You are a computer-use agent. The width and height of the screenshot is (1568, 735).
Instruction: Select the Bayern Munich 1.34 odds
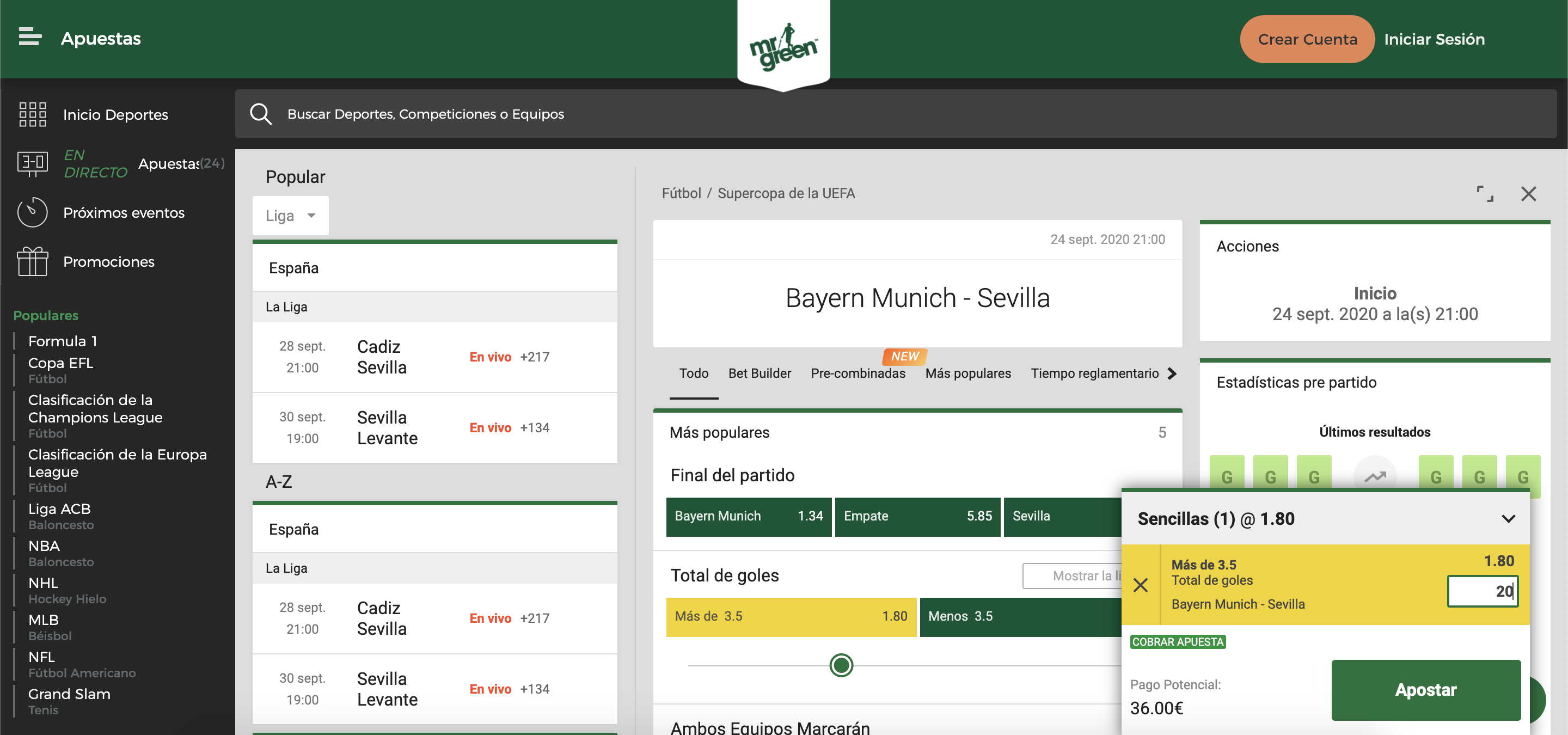(749, 517)
